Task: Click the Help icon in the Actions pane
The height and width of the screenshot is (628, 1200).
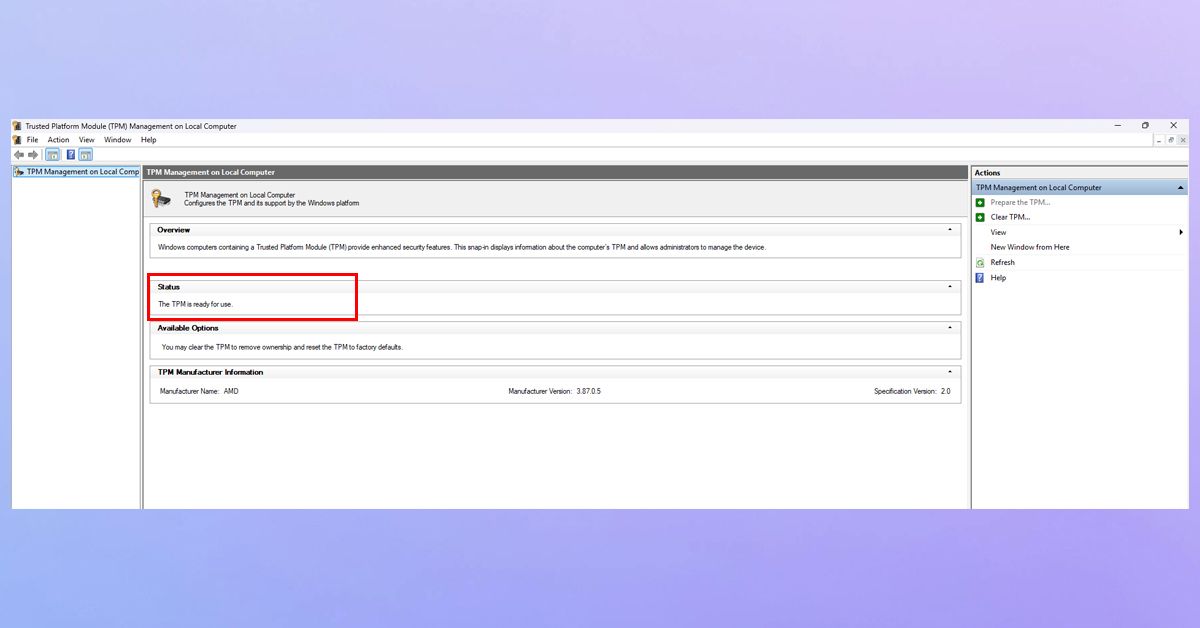Action: click(980, 278)
